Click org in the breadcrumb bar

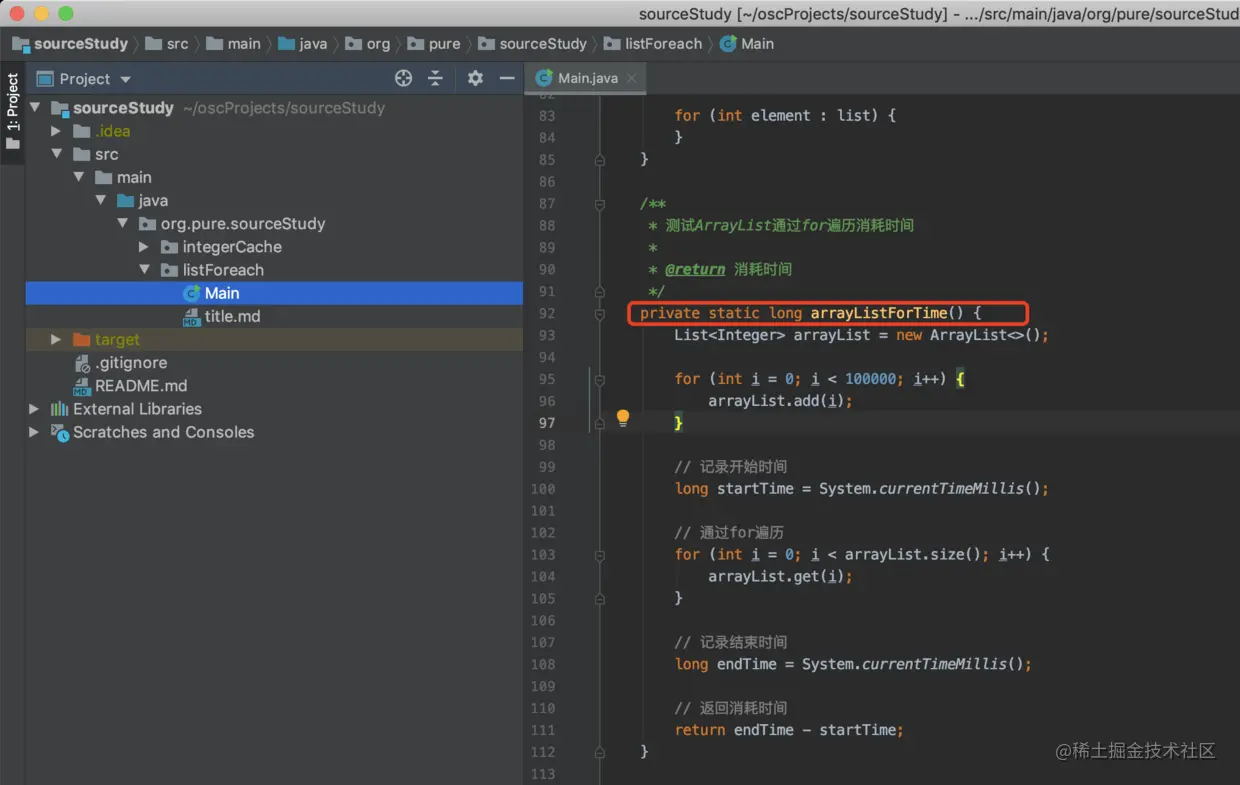click(x=368, y=44)
